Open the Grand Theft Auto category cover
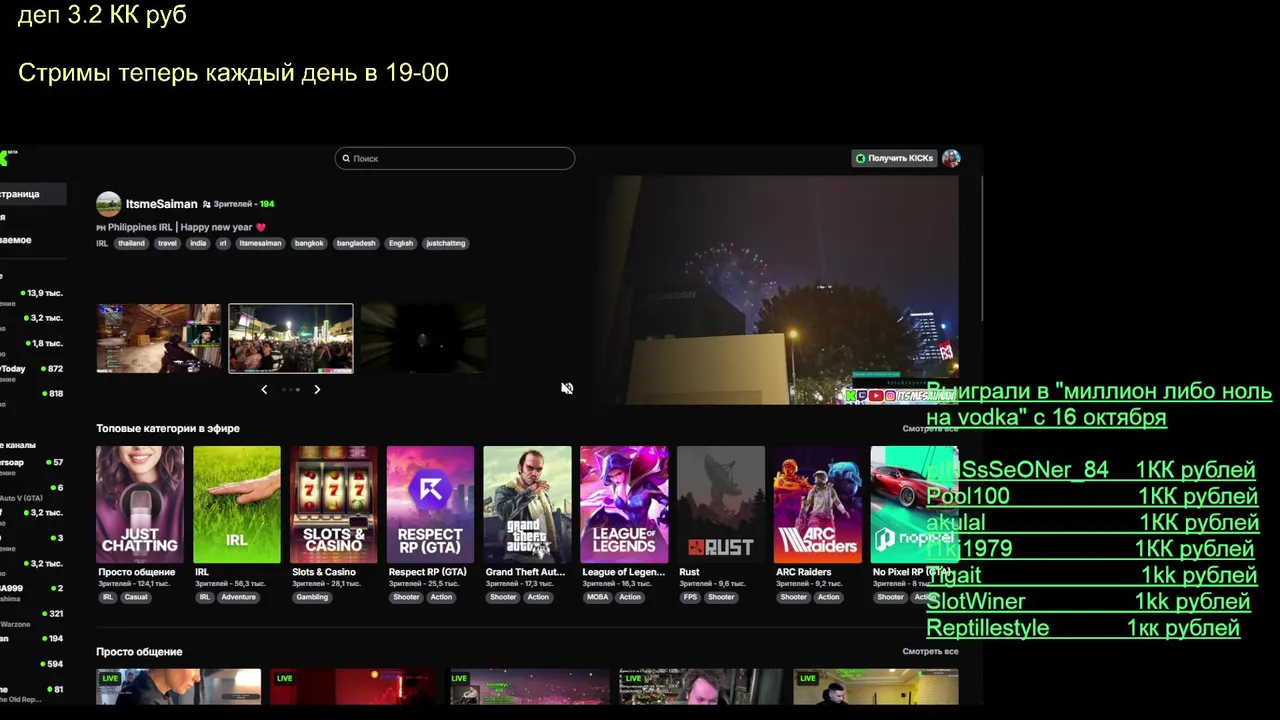This screenshot has height=720, width=1280. (x=527, y=504)
